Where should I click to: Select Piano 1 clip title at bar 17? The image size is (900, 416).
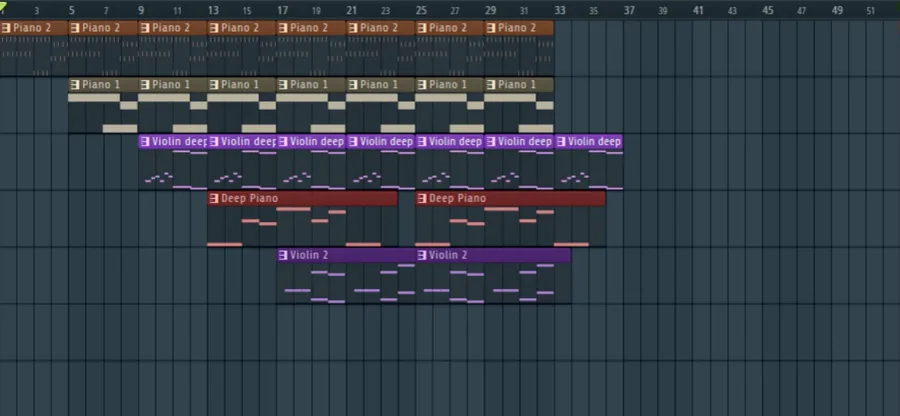pos(309,85)
